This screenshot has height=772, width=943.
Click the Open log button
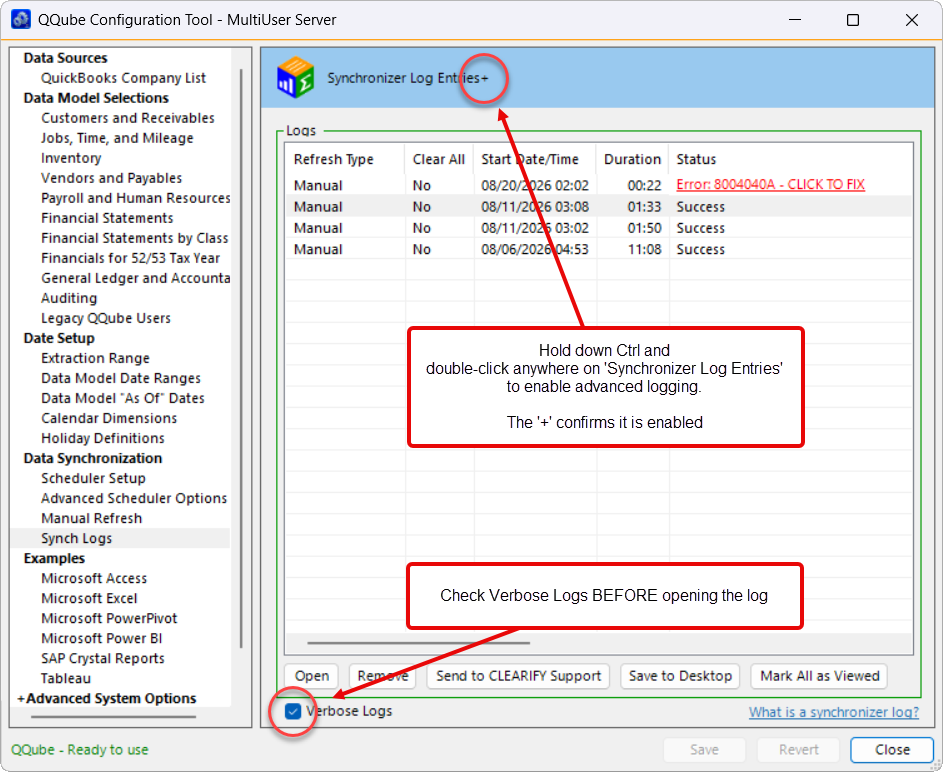tap(312, 676)
